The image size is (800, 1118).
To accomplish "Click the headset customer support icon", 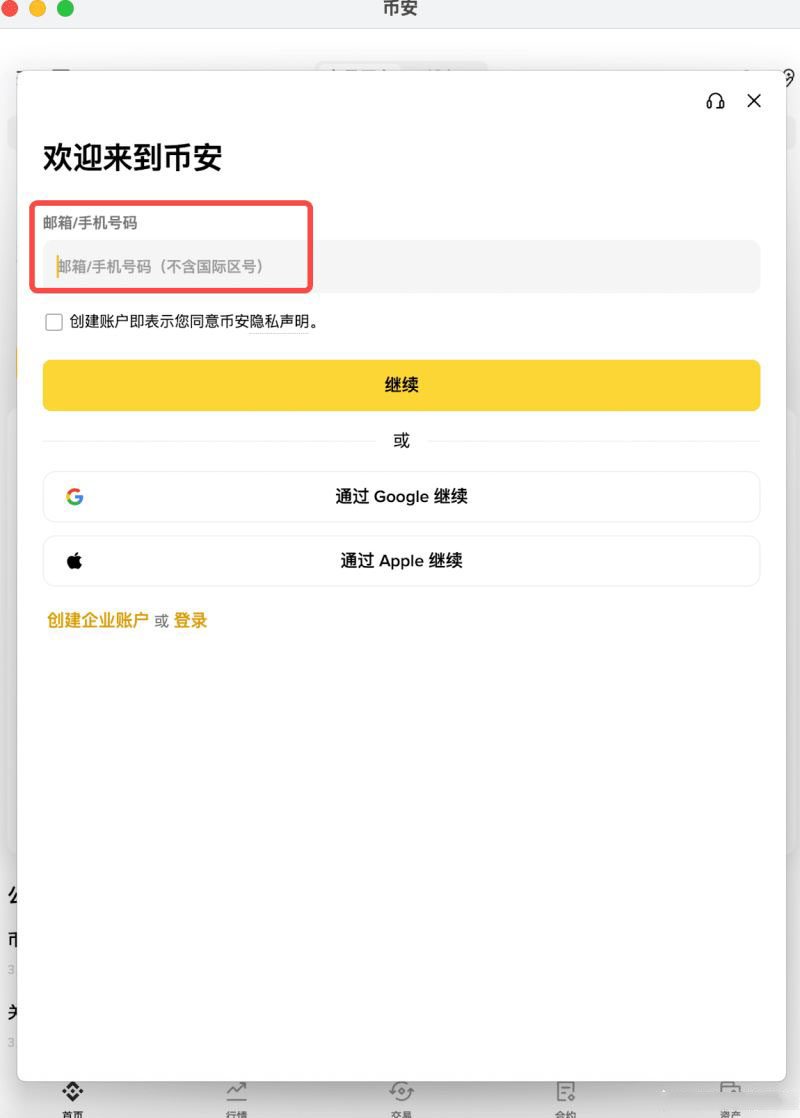I will click(715, 101).
